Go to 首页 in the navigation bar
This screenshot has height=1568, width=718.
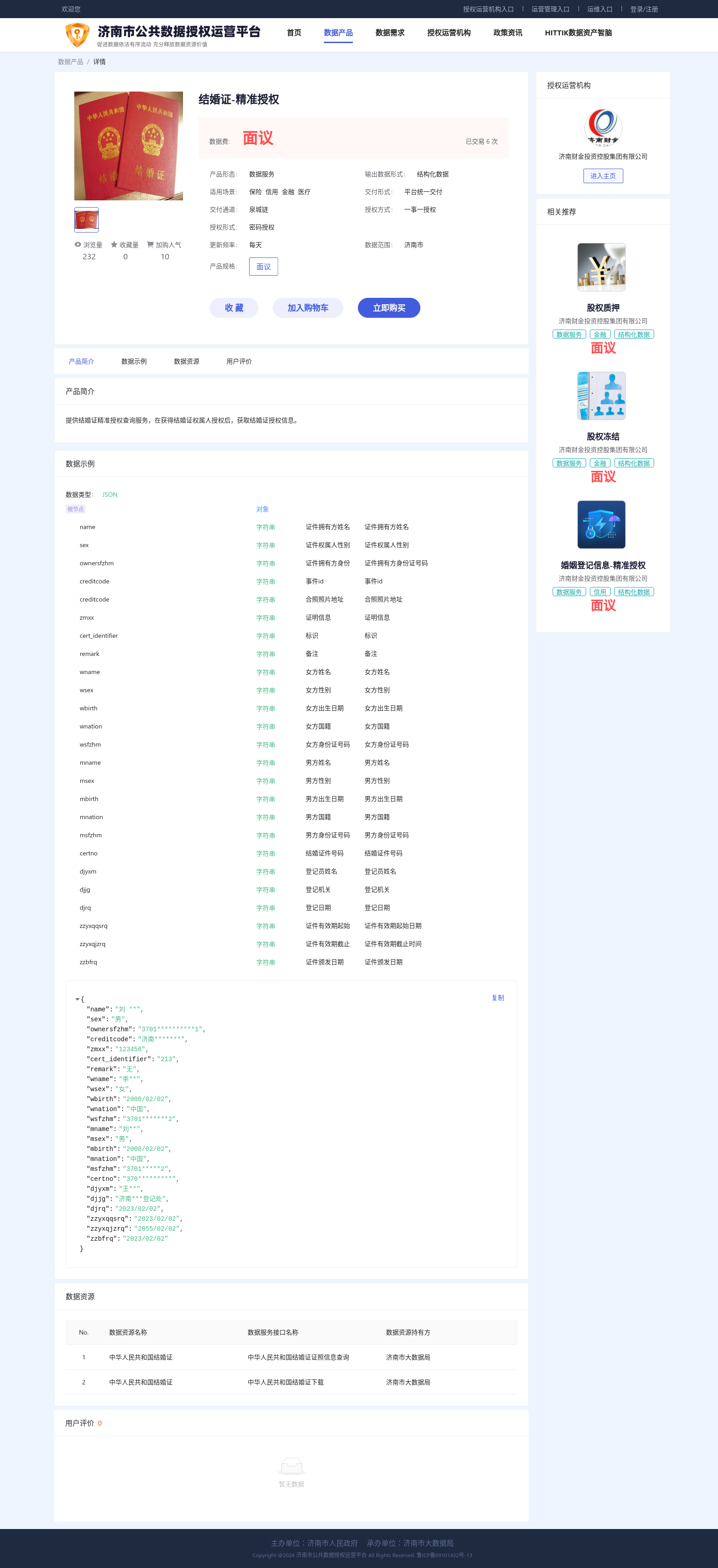[x=294, y=33]
